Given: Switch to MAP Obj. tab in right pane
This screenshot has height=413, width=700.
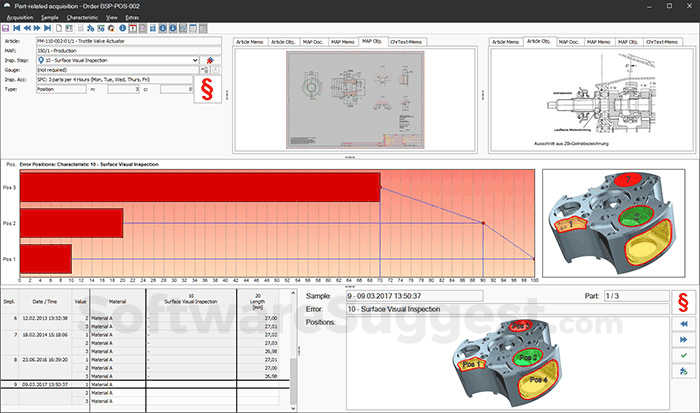Looking at the screenshot, I should point(628,42).
